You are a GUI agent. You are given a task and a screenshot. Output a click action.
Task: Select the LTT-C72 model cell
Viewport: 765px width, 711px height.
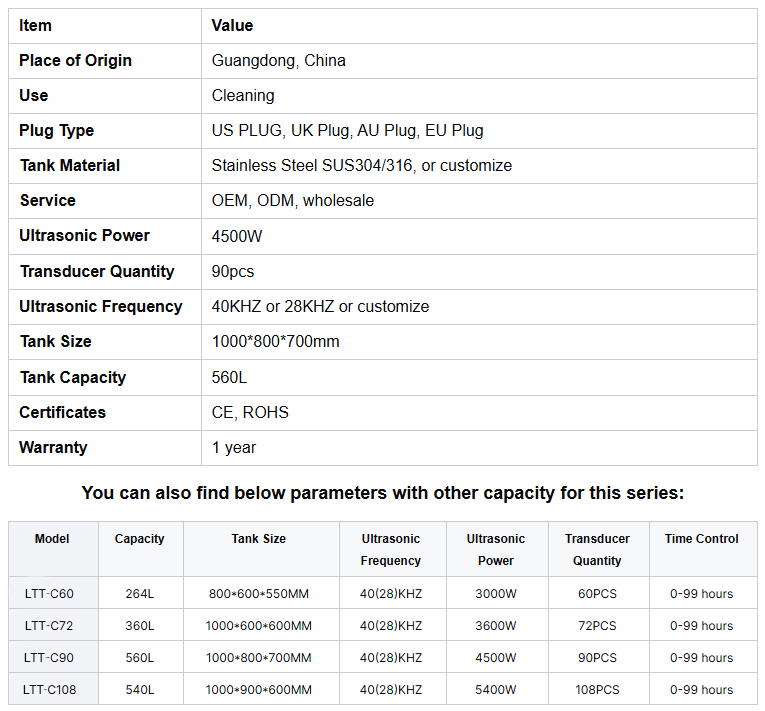click(49, 626)
